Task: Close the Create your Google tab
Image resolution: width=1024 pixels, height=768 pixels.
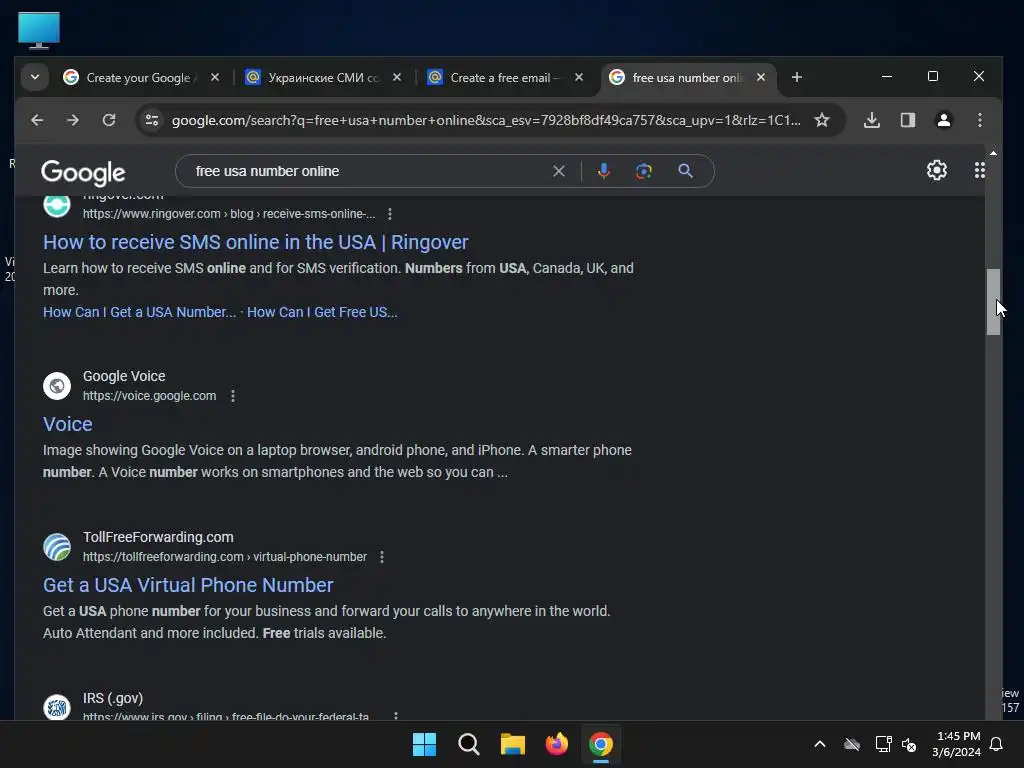Action: click(215, 77)
